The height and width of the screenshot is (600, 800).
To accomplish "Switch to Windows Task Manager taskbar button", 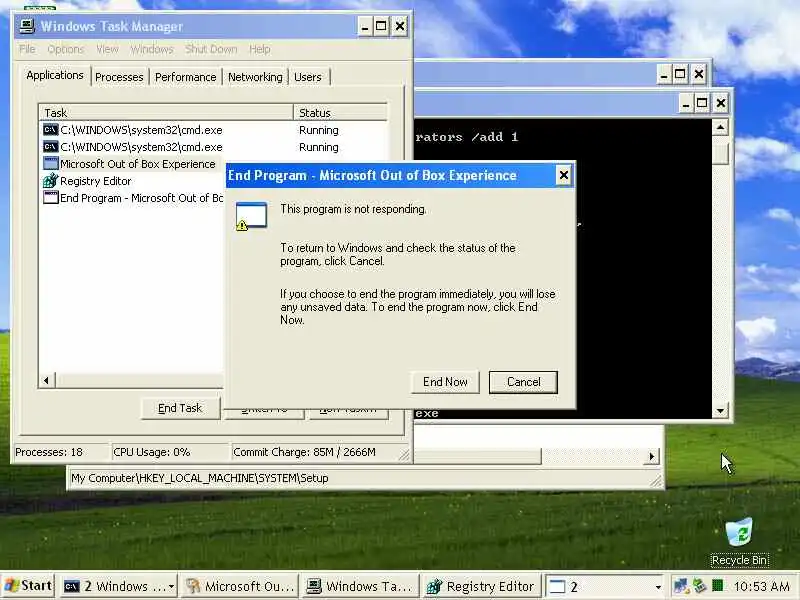I will [x=360, y=587].
